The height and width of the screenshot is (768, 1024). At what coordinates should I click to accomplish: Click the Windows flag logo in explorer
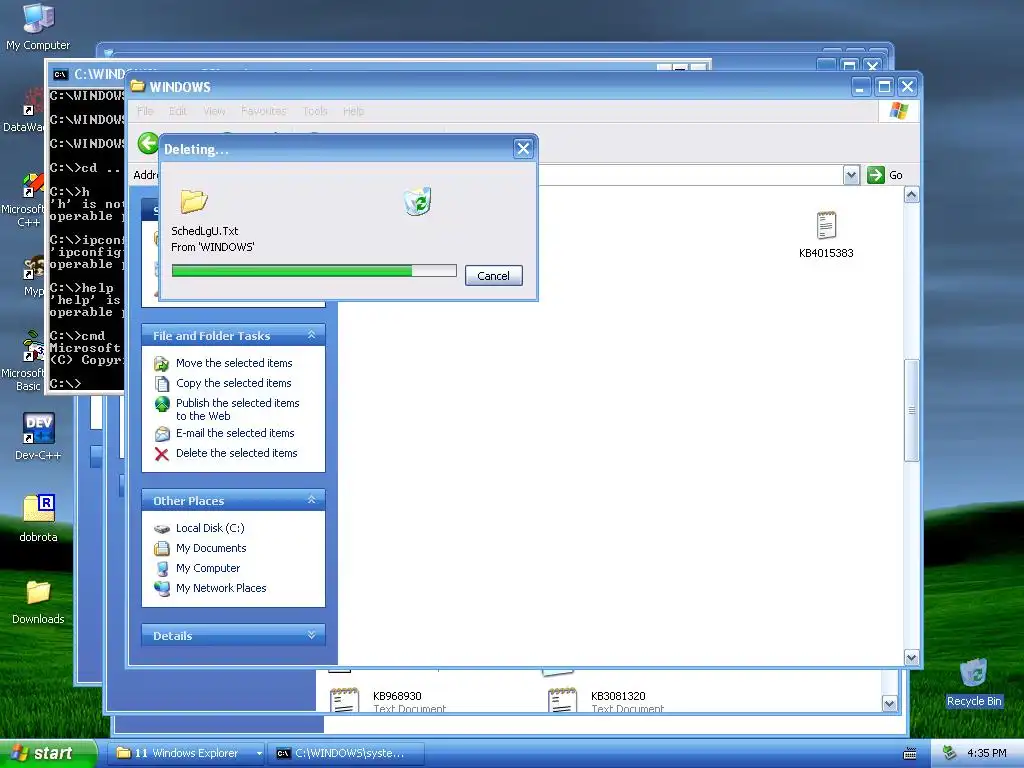[x=899, y=110]
